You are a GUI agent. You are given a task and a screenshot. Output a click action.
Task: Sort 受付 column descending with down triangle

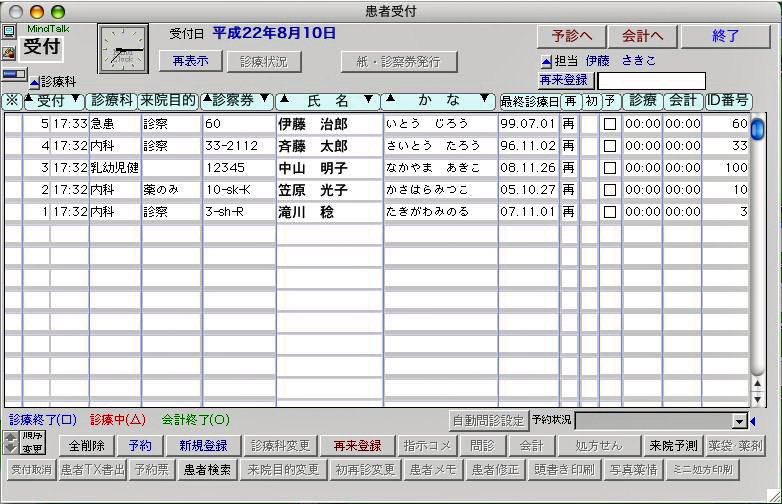pos(76,98)
